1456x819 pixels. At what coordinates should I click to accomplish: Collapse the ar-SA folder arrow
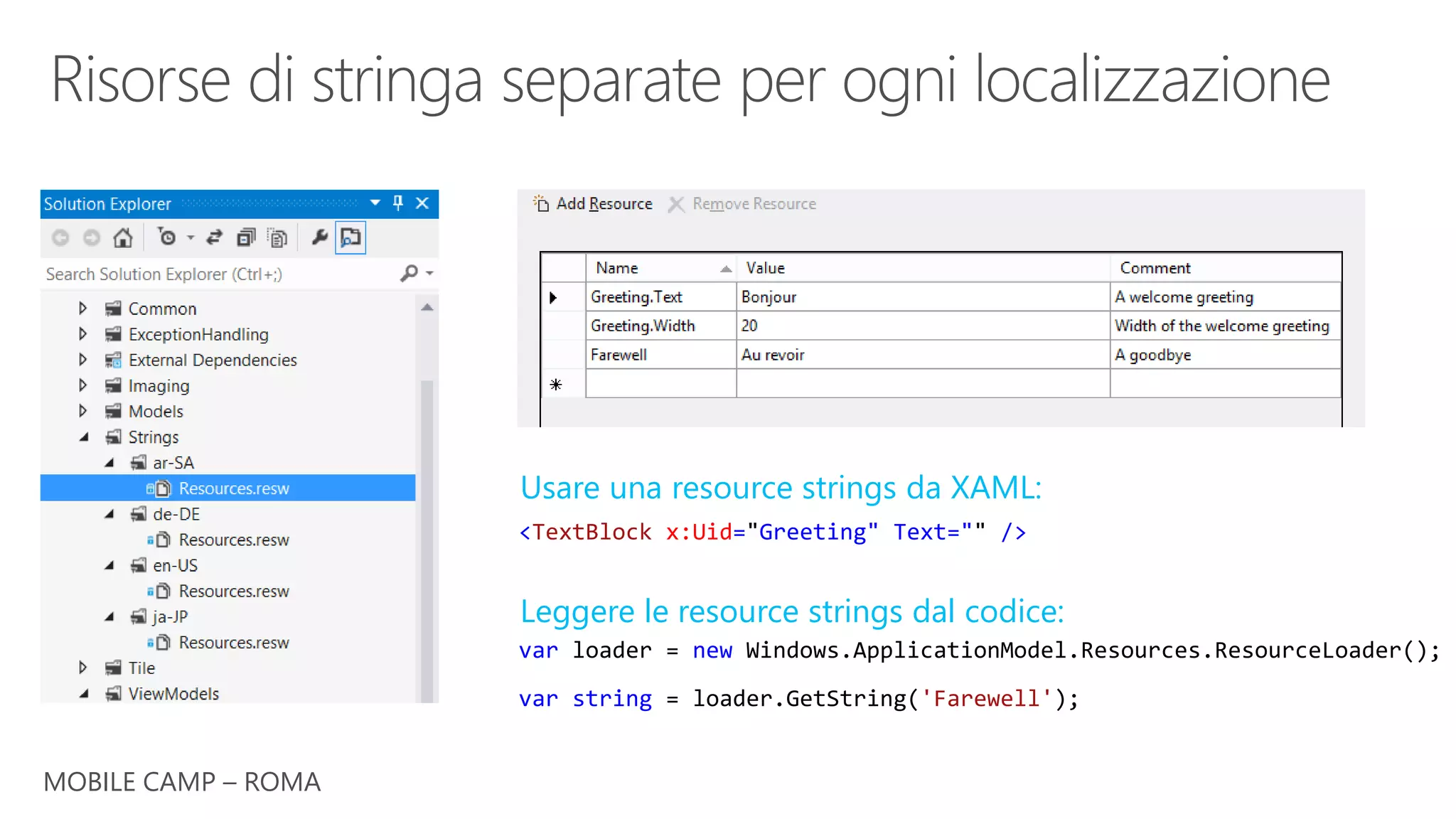[x=109, y=463]
